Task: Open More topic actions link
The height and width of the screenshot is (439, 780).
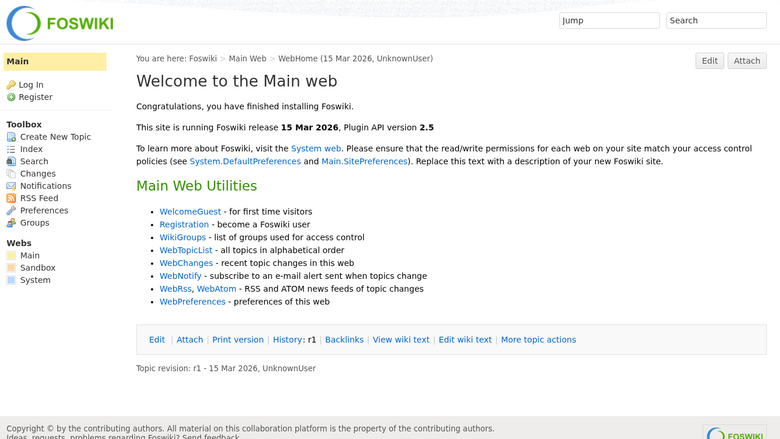Action: pyautogui.click(x=538, y=340)
